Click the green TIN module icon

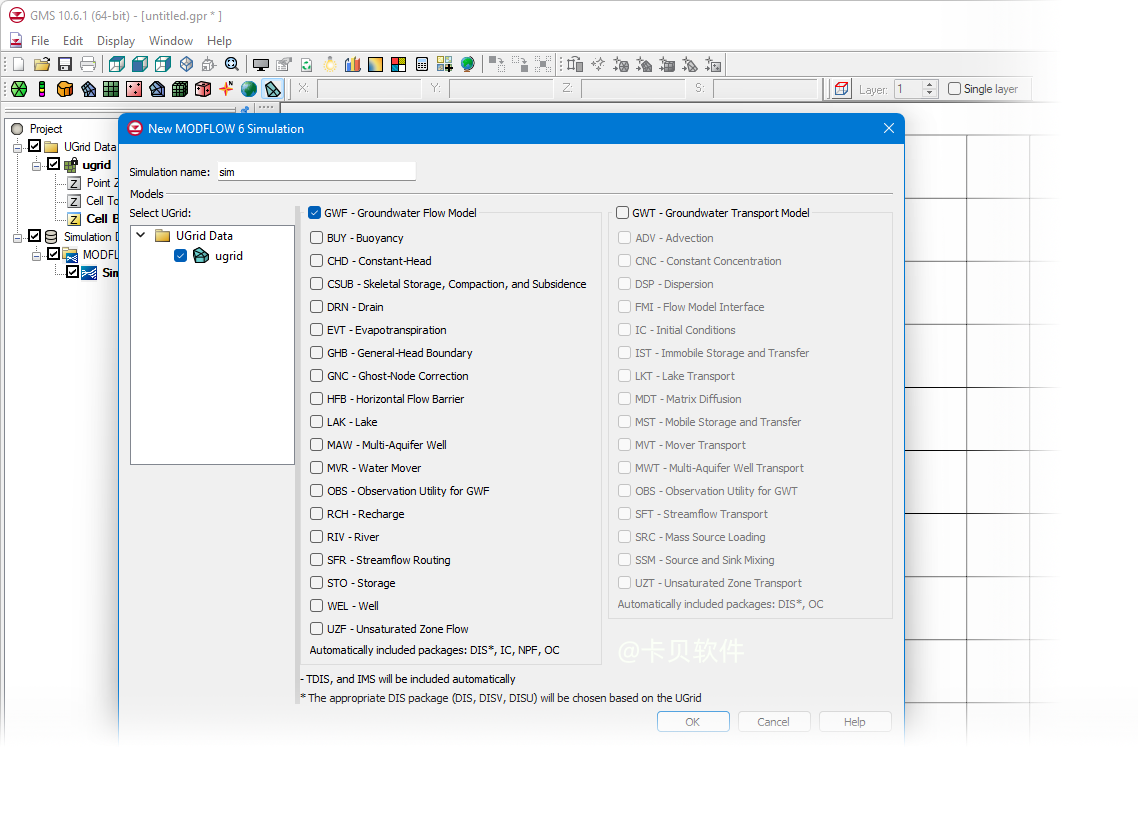click(20, 89)
